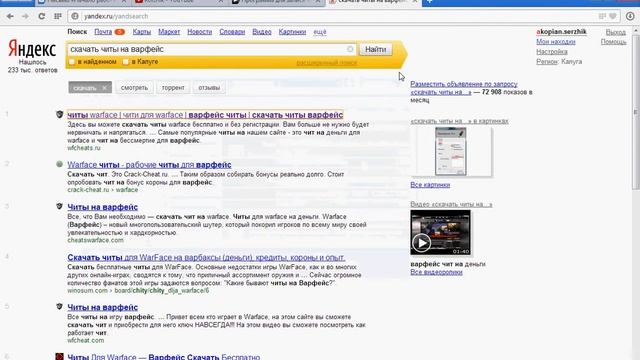This screenshot has height=360, width=640.
Task: Open the 'Настройка' link
Action: coord(552,52)
